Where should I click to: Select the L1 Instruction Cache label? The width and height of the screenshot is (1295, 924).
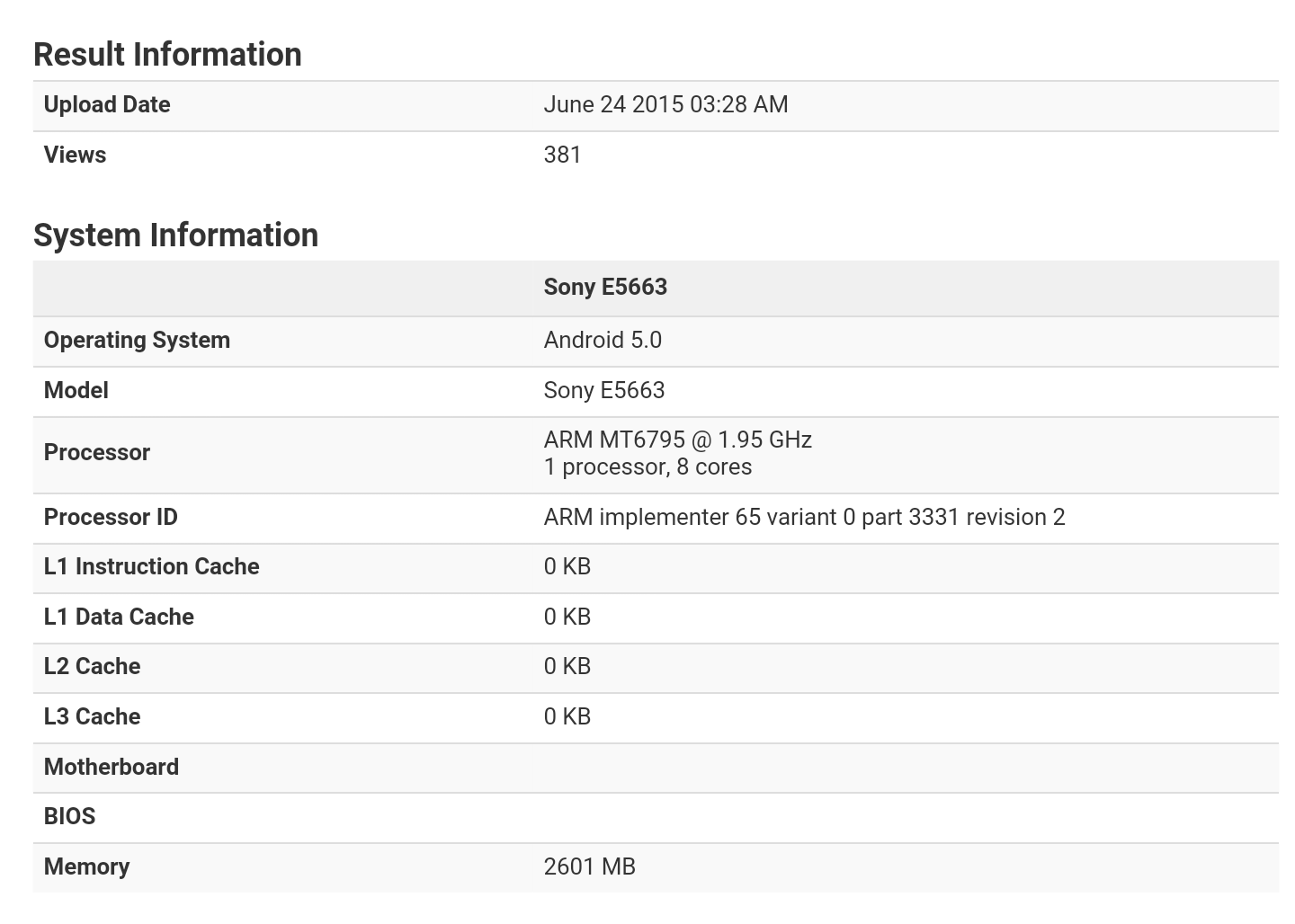click(x=152, y=567)
